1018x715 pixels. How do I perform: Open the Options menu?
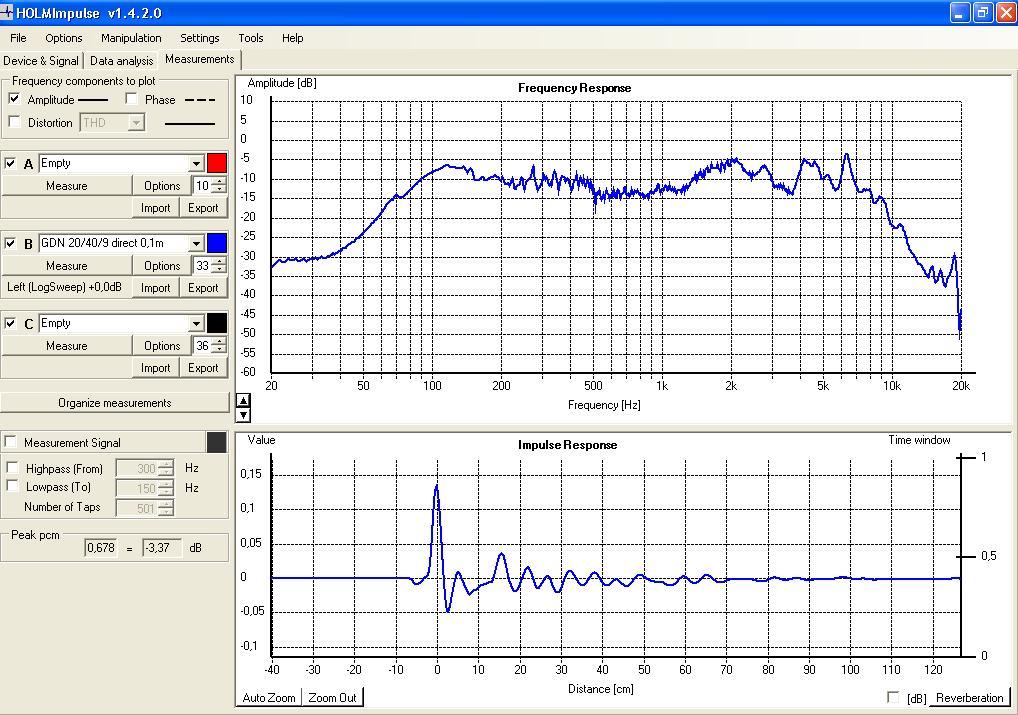64,38
